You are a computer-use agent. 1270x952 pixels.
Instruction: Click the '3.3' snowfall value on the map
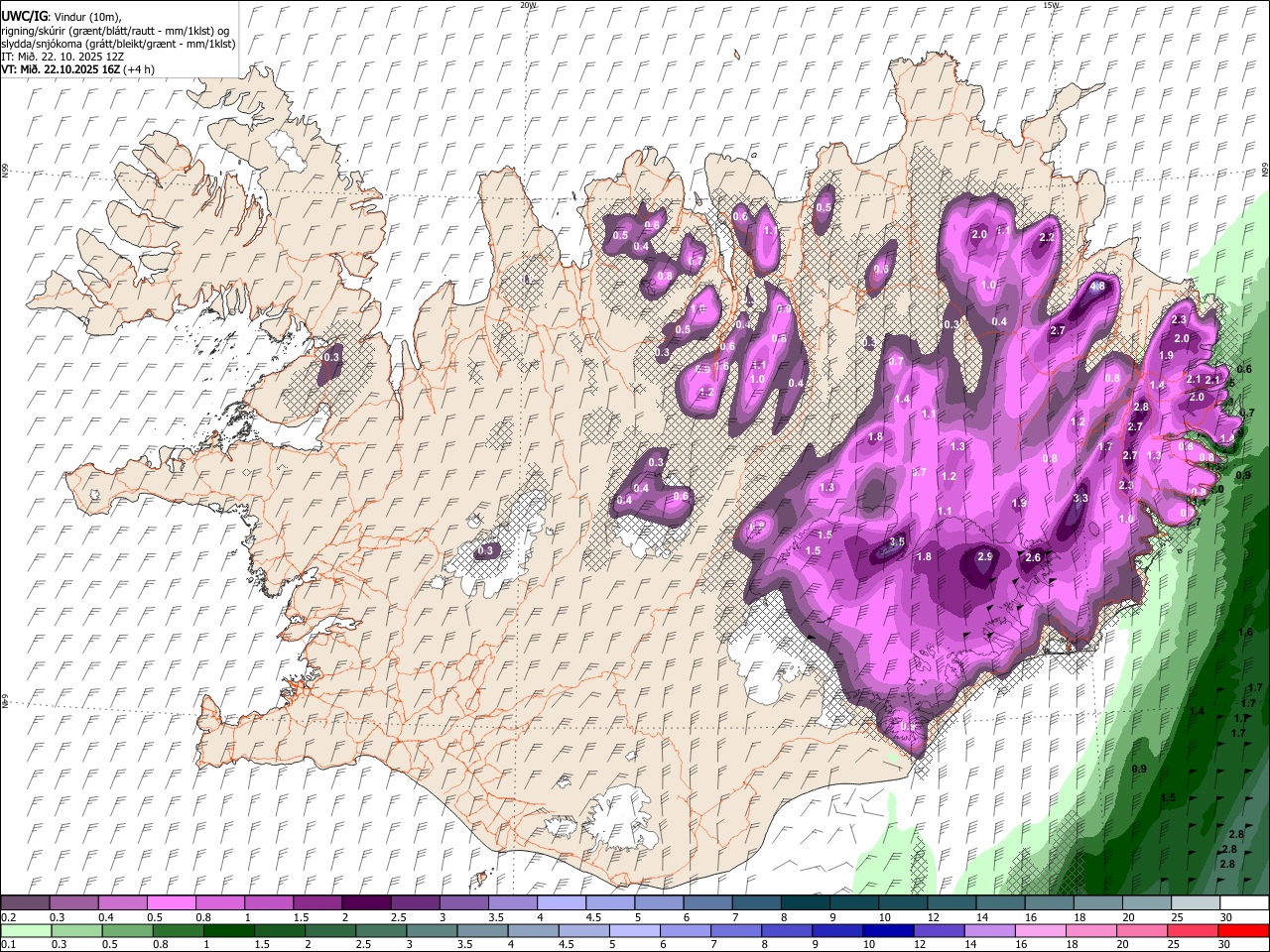1080,499
